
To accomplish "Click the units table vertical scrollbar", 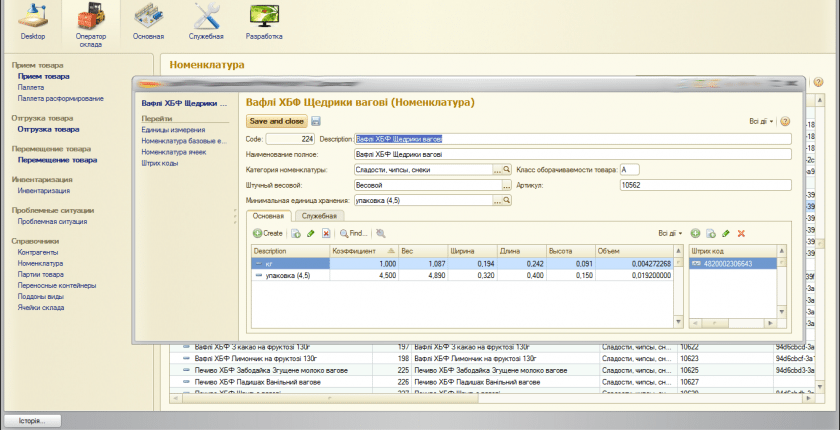I will click(679, 286).
